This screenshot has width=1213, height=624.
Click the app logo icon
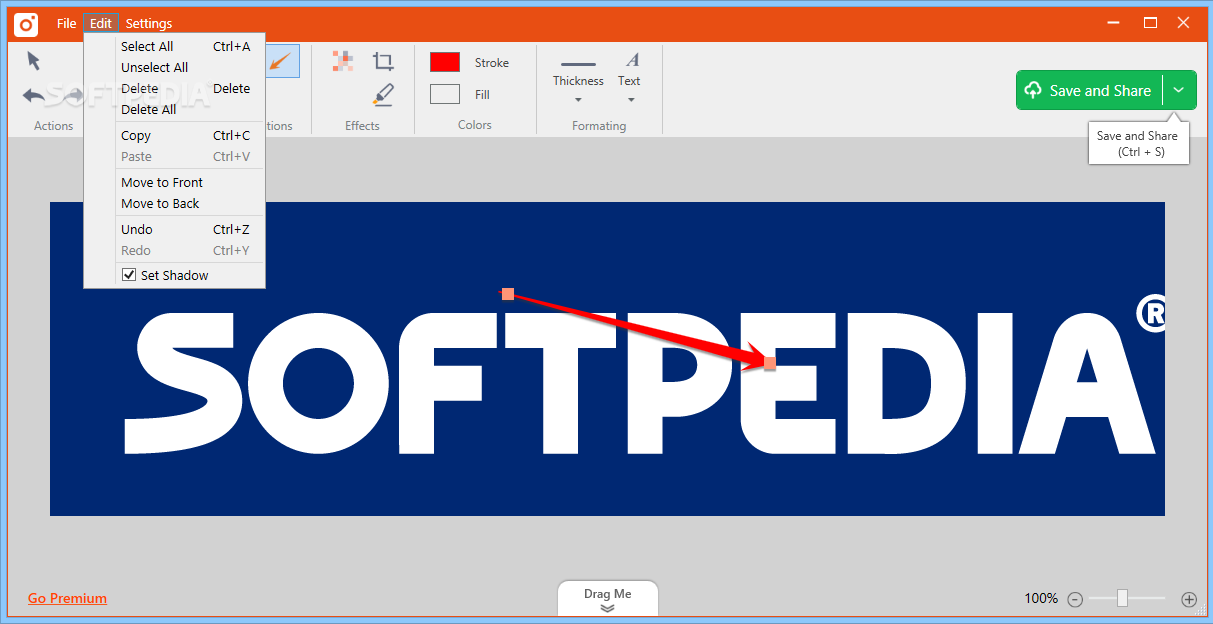[26, 23]
